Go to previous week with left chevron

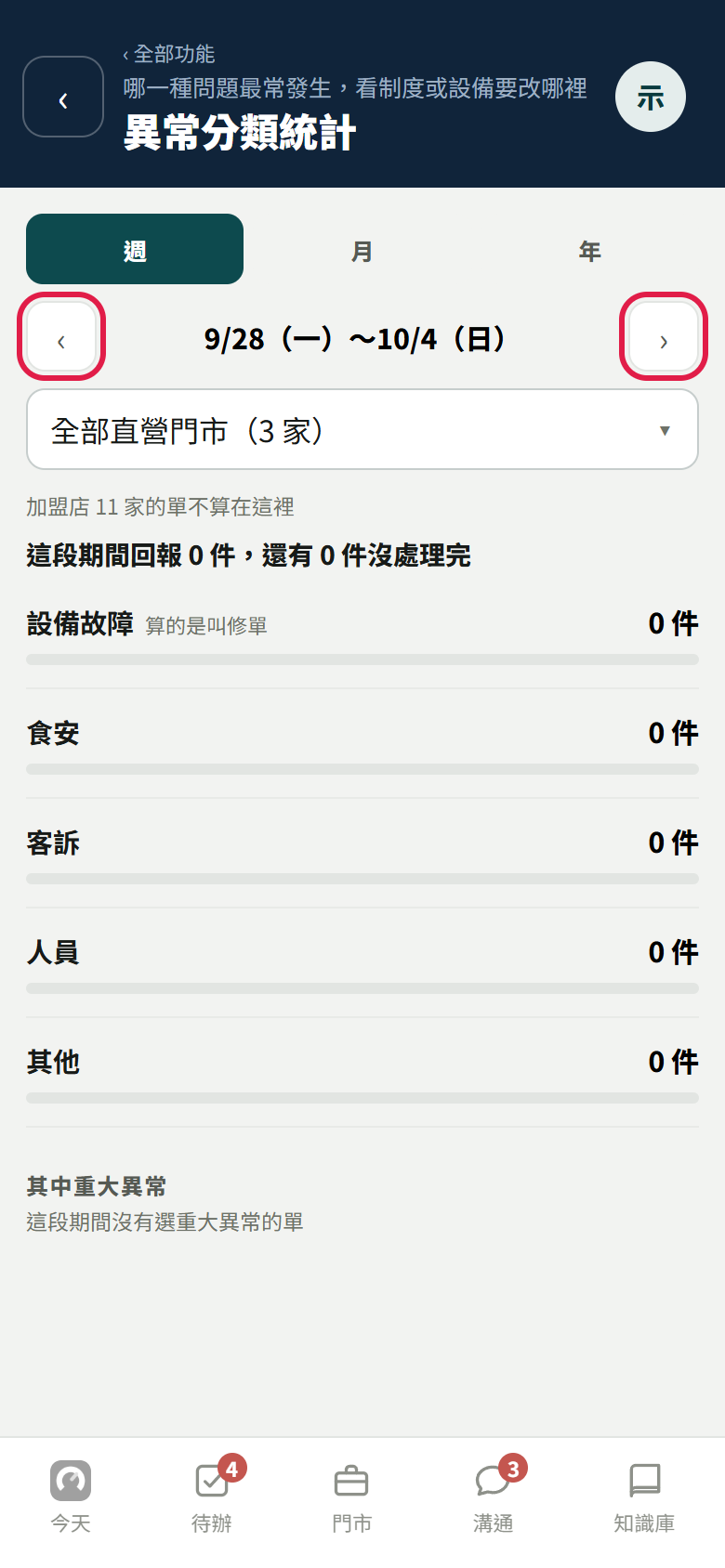tap(61, 336)
